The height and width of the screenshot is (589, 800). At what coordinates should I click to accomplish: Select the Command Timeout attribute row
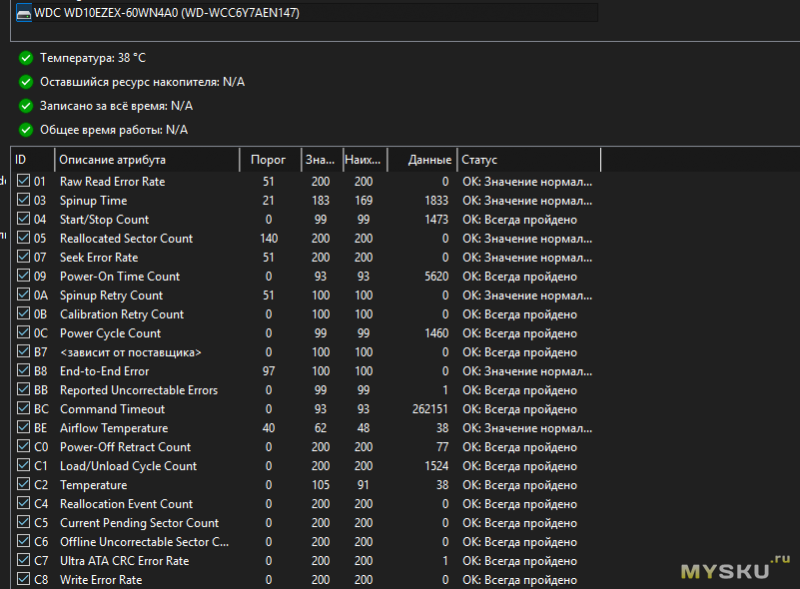click(112, 409)
